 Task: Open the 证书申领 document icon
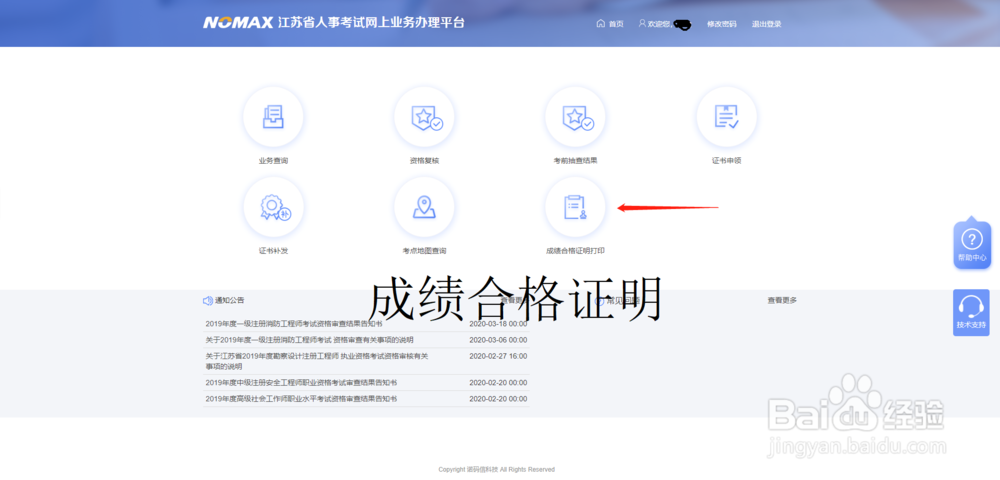click(x=726, y=117)
